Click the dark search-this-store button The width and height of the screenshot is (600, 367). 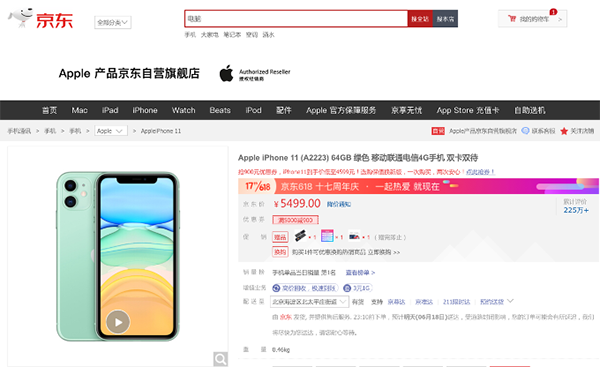coord(445,19)
